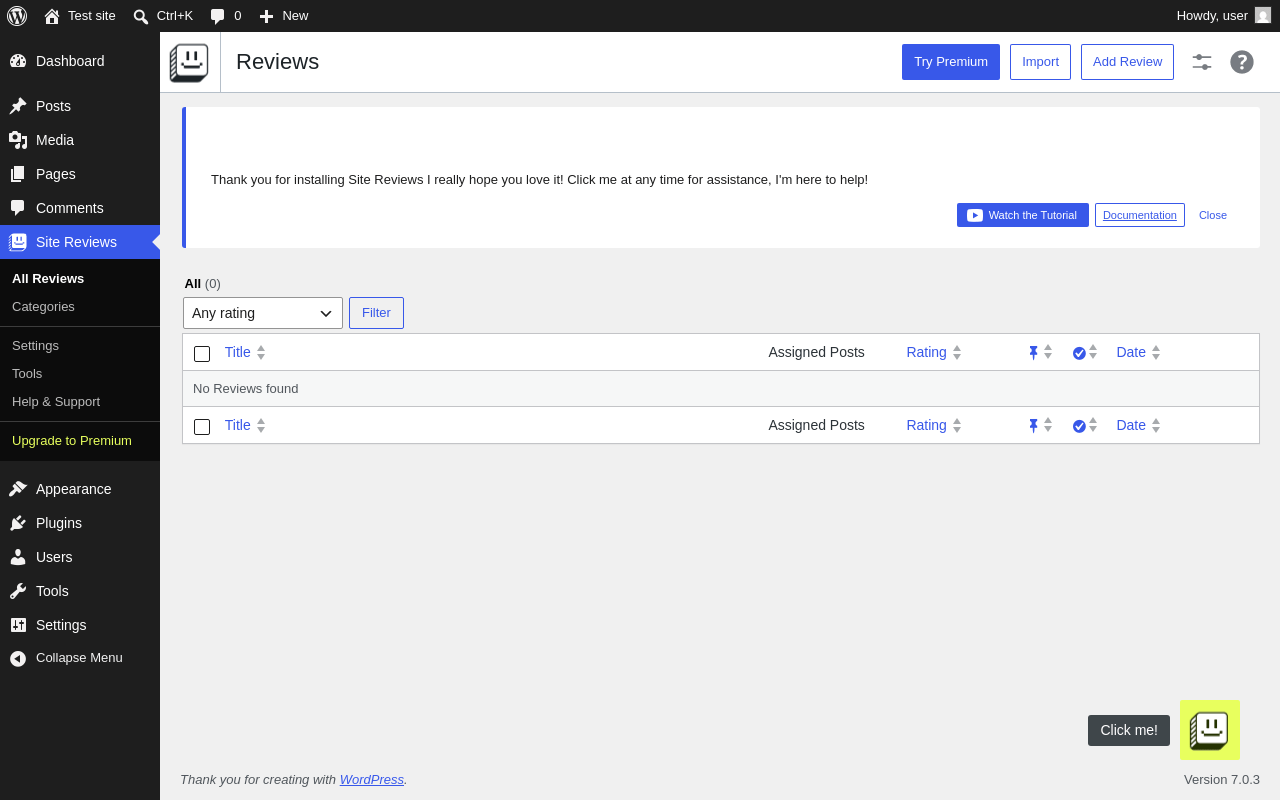The height and width of the screenshot is (800, 1280).
Task: Open the WordPress link in the footer
Action: click(x=372, y=779)
